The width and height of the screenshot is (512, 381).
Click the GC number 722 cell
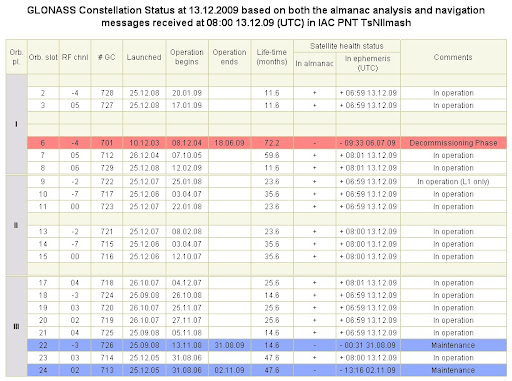(107, 182)
